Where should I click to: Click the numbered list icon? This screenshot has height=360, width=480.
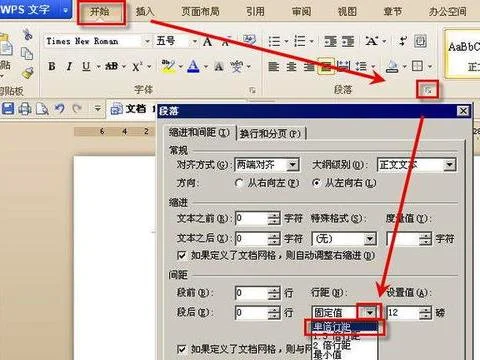pyautogui.click(x=300, y=41)
